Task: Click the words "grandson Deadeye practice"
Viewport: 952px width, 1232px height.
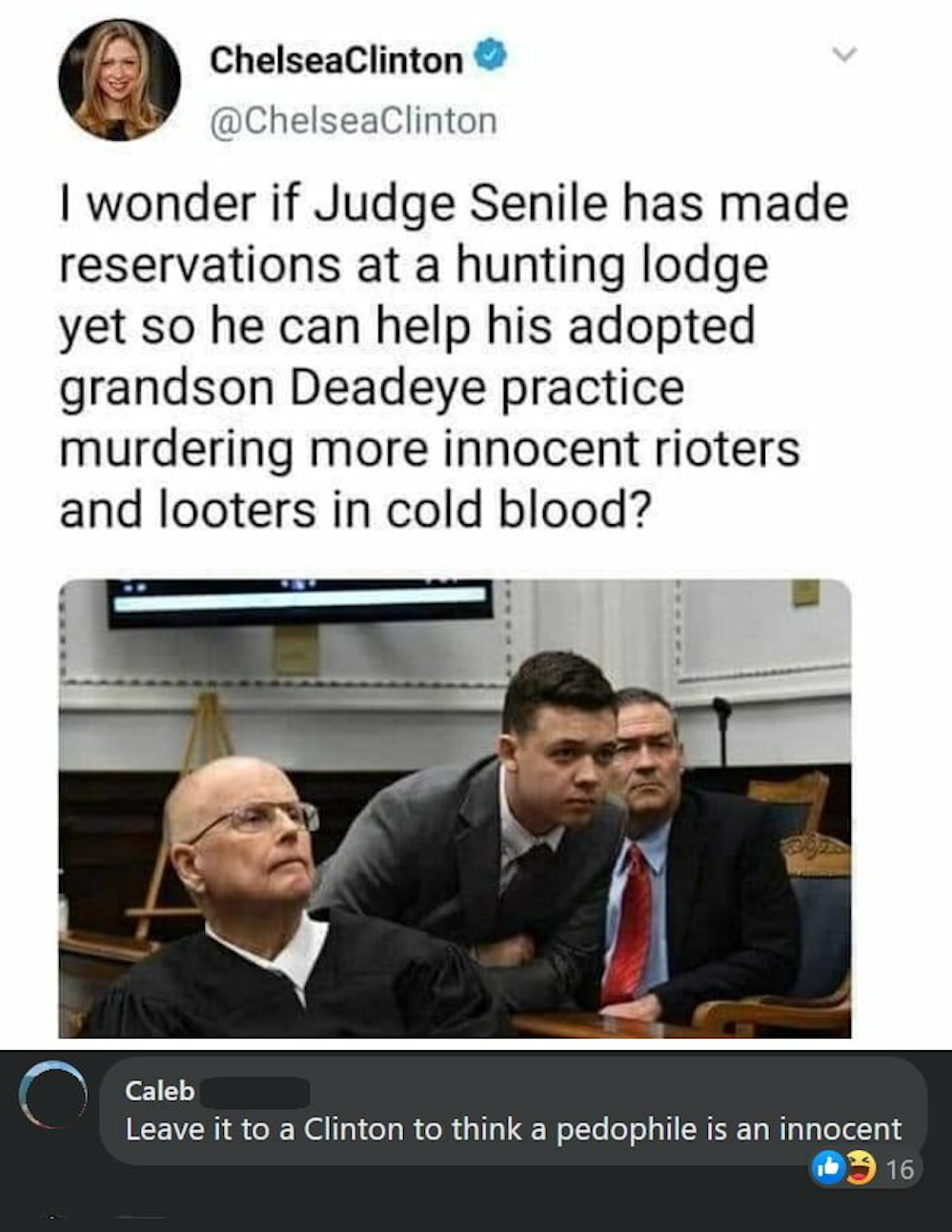Action: point(372,388)
